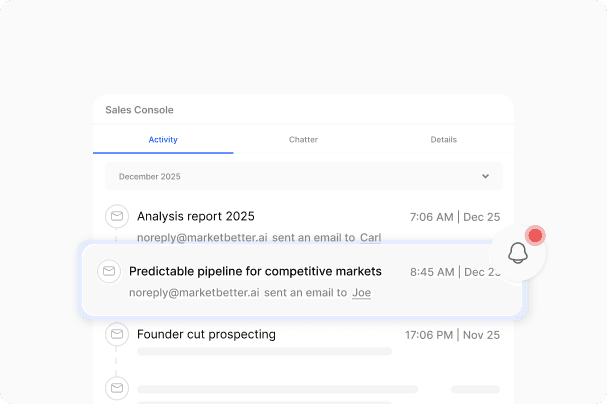Switch to the Activity tab
This screenshot has width=607, height=404.
point(163,140)
